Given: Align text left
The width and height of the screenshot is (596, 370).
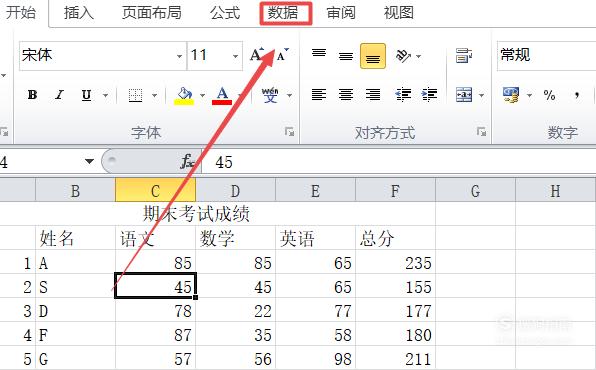Looking at the screenshot, I should pyautogui.click(x=319, y=94).
